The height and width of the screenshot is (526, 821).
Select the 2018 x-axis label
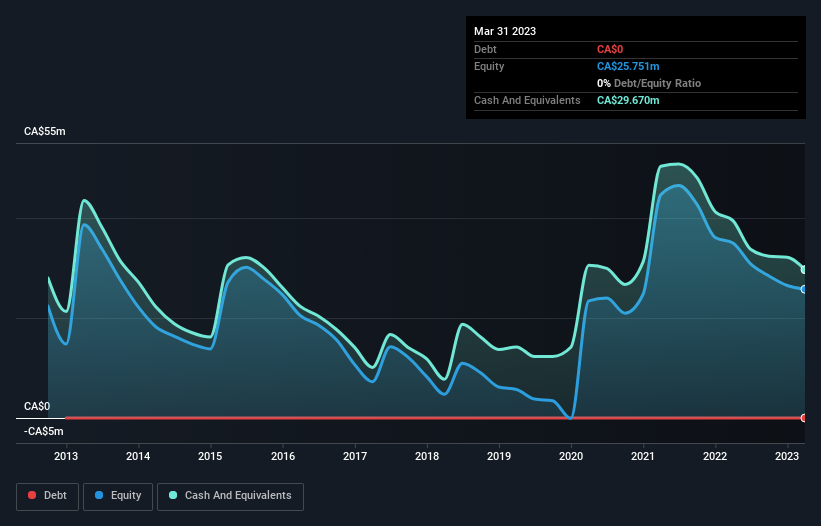coord(427,456)
